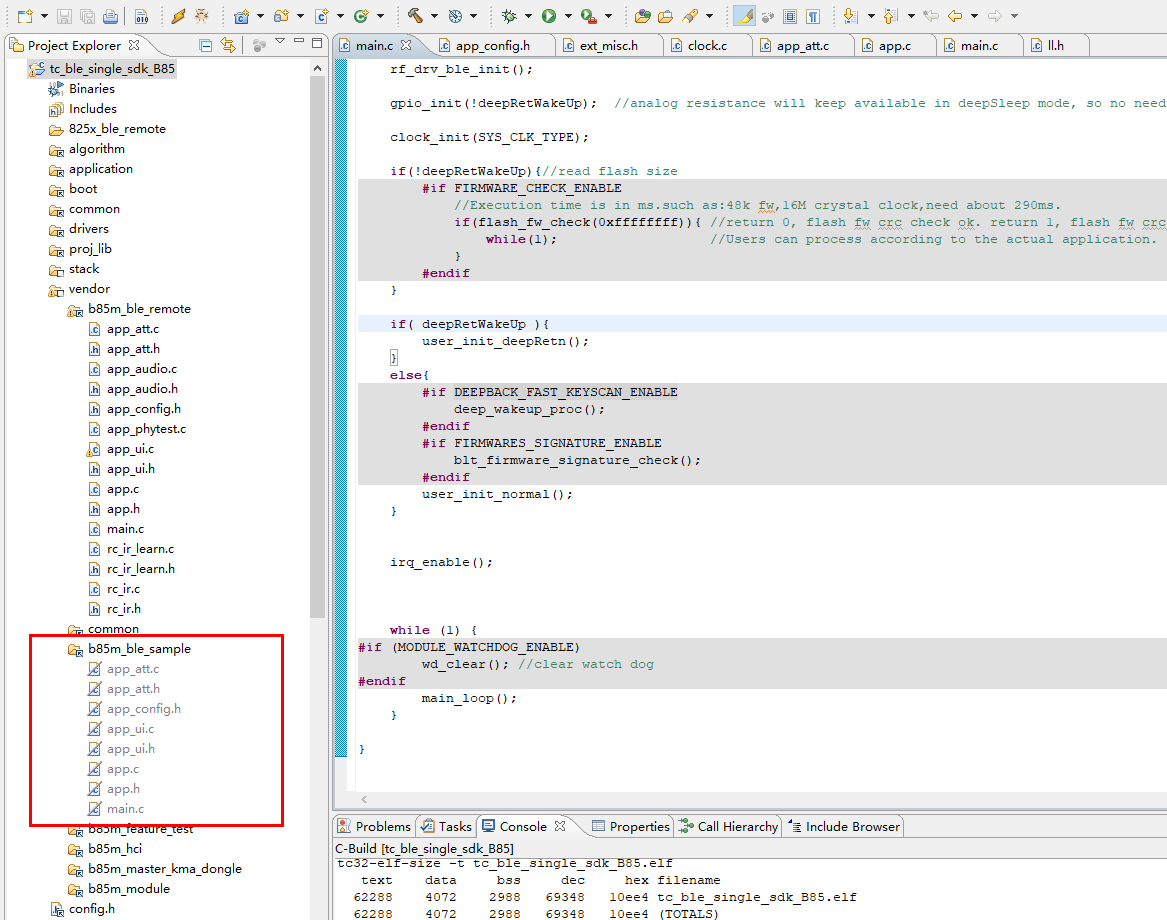The height and width of the screenshot is (920, 1167).
Task: Switch to the clock.c editor tab
Action: (707, 45)
